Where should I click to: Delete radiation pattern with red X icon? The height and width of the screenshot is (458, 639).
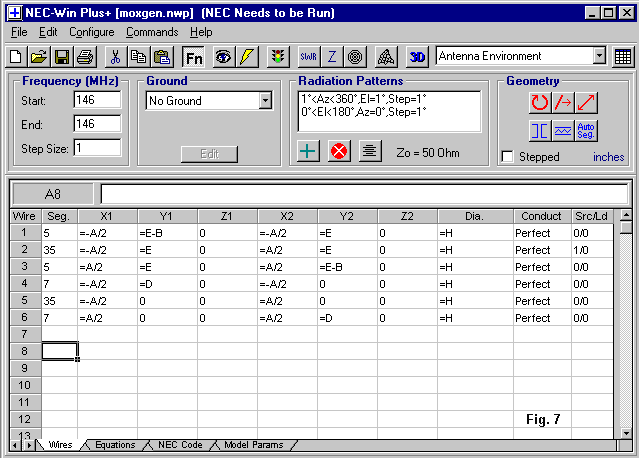339,151
